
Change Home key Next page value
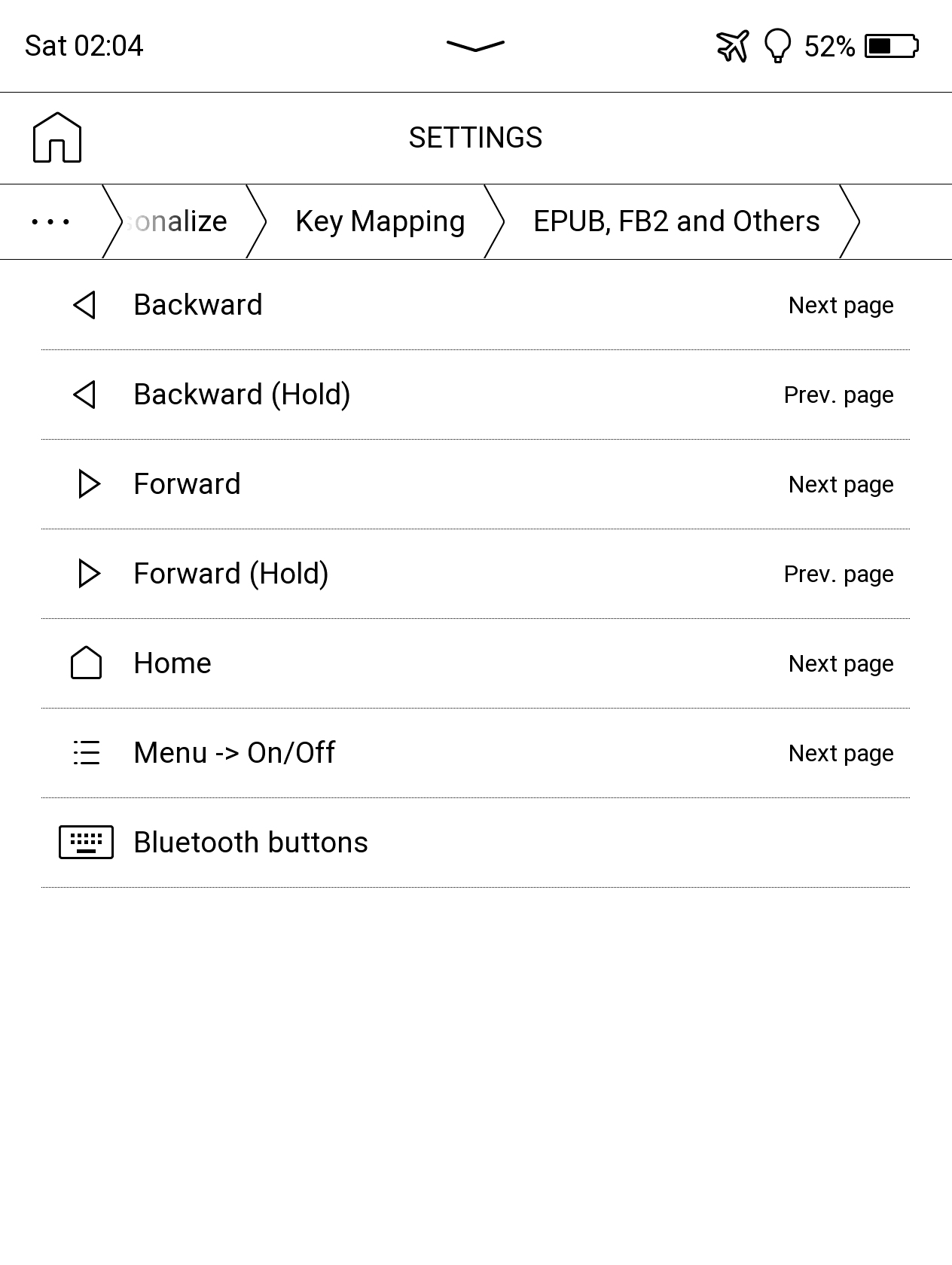point(841,664)
